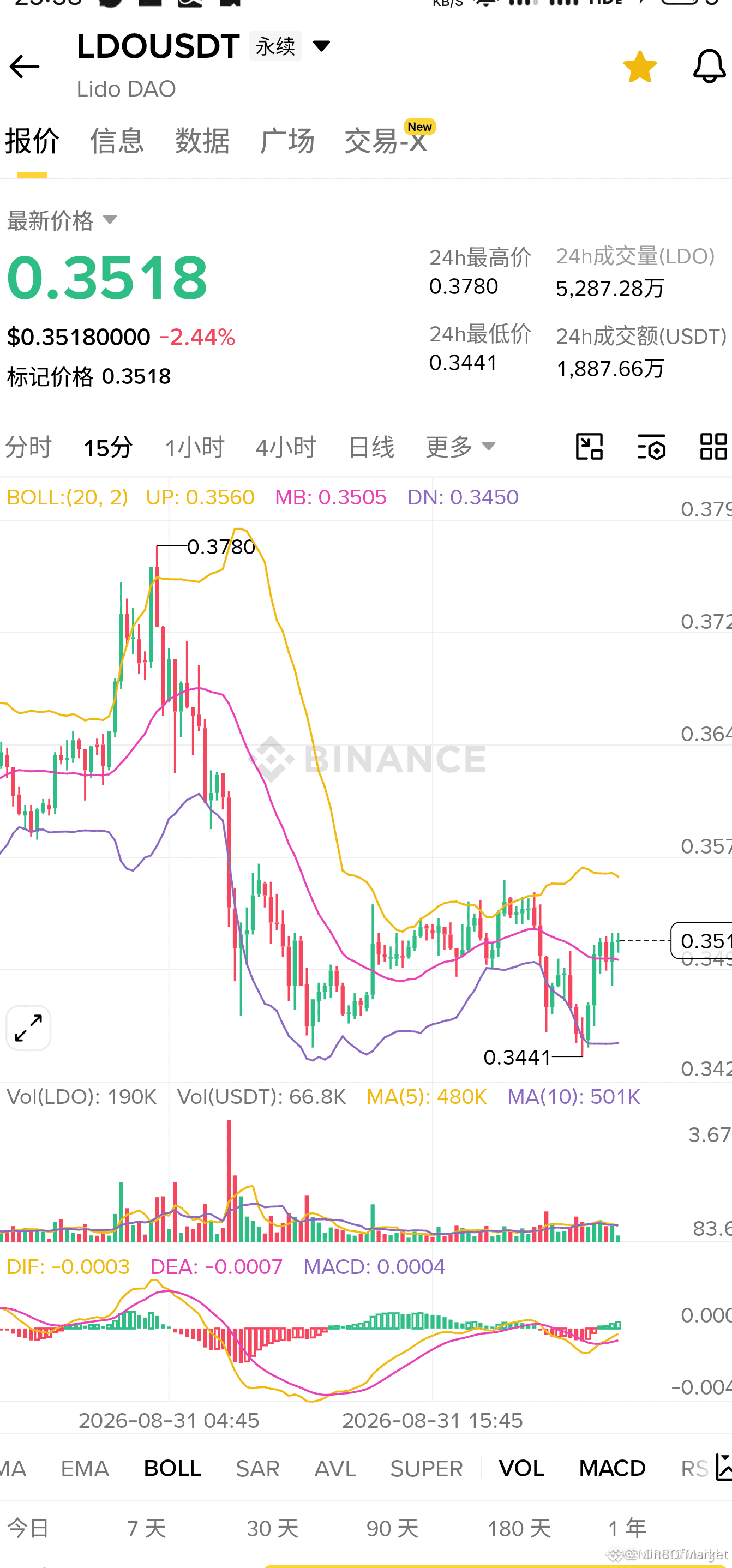
Task: Tap the 标记价格 0.3518 line
Action: pyautogui.click(x=89, y=377)
